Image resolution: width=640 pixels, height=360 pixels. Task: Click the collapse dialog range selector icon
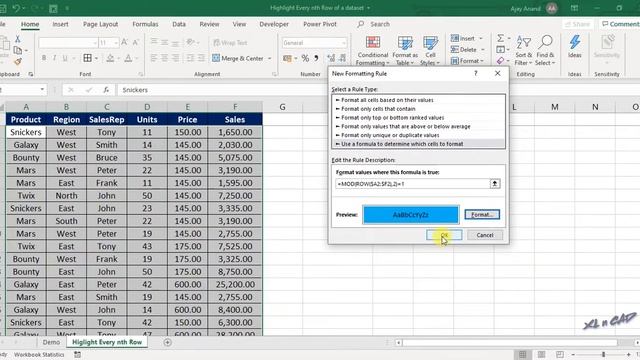pos(495,184)
